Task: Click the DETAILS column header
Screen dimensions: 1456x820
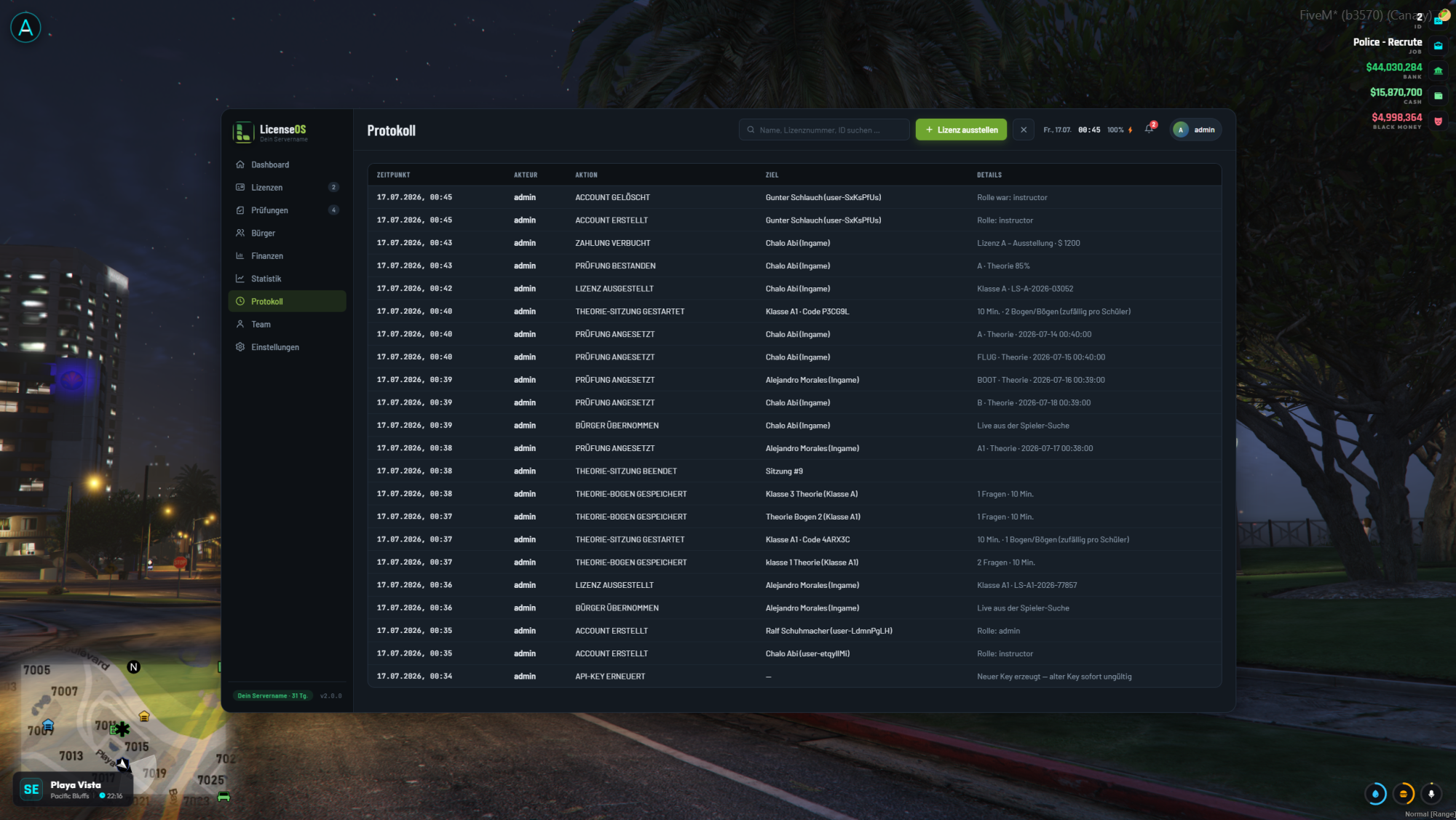Action: click(989, 175)
